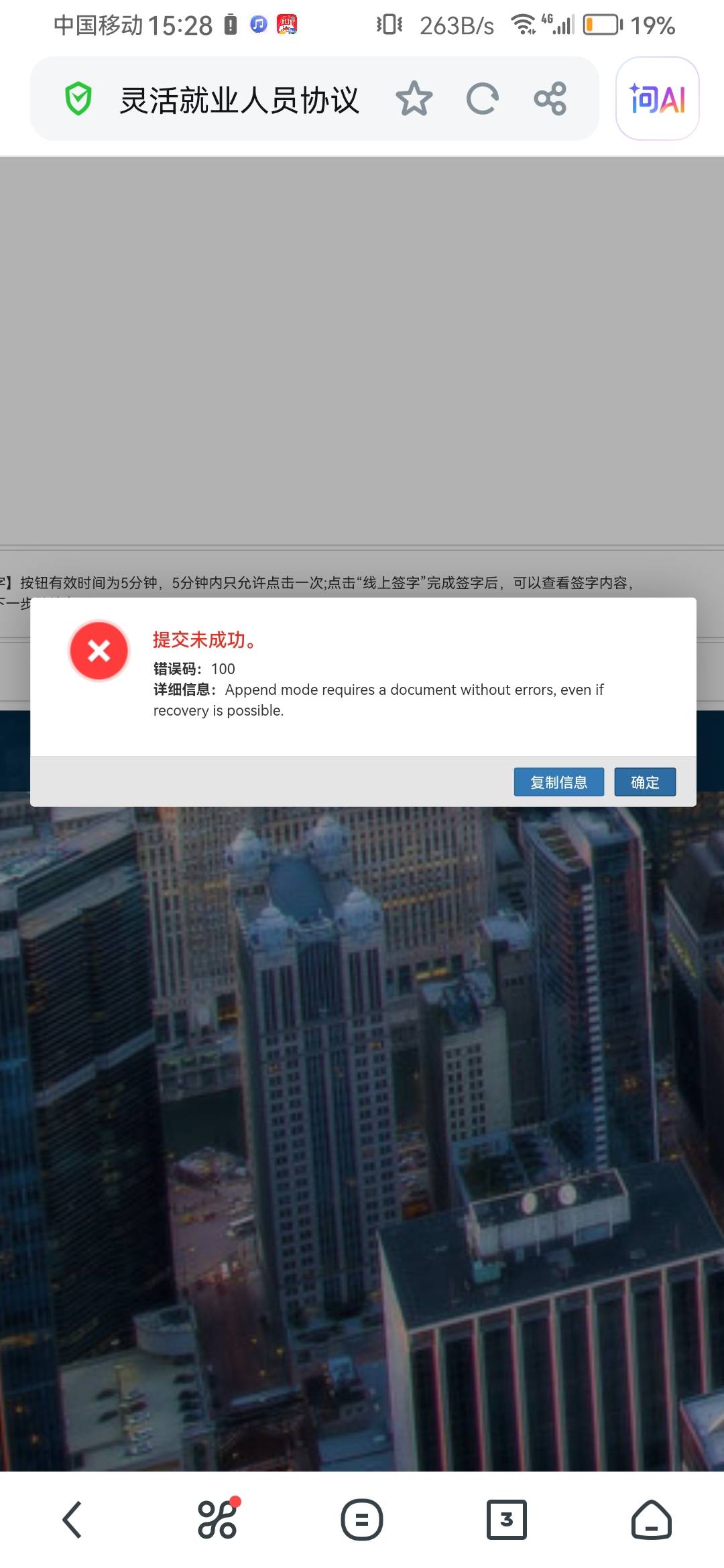Reload the page using the refresh icon

[x=482, y=99]
